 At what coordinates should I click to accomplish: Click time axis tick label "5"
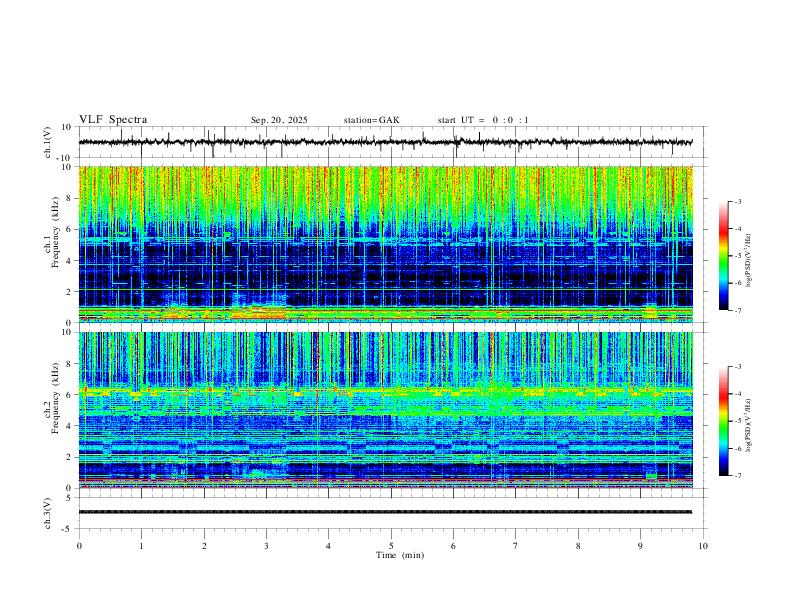click(x=391, y=546)
